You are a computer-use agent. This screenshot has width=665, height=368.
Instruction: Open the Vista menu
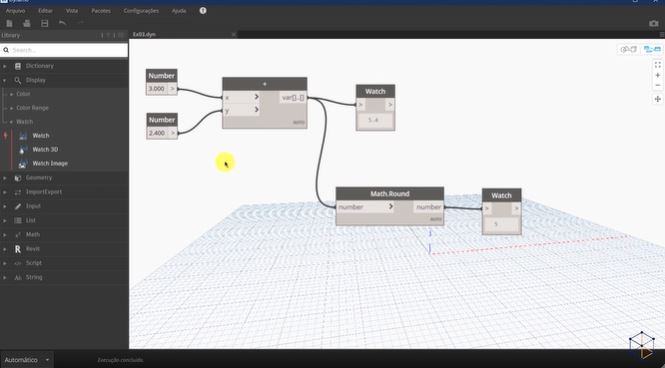tap(72, 11)
